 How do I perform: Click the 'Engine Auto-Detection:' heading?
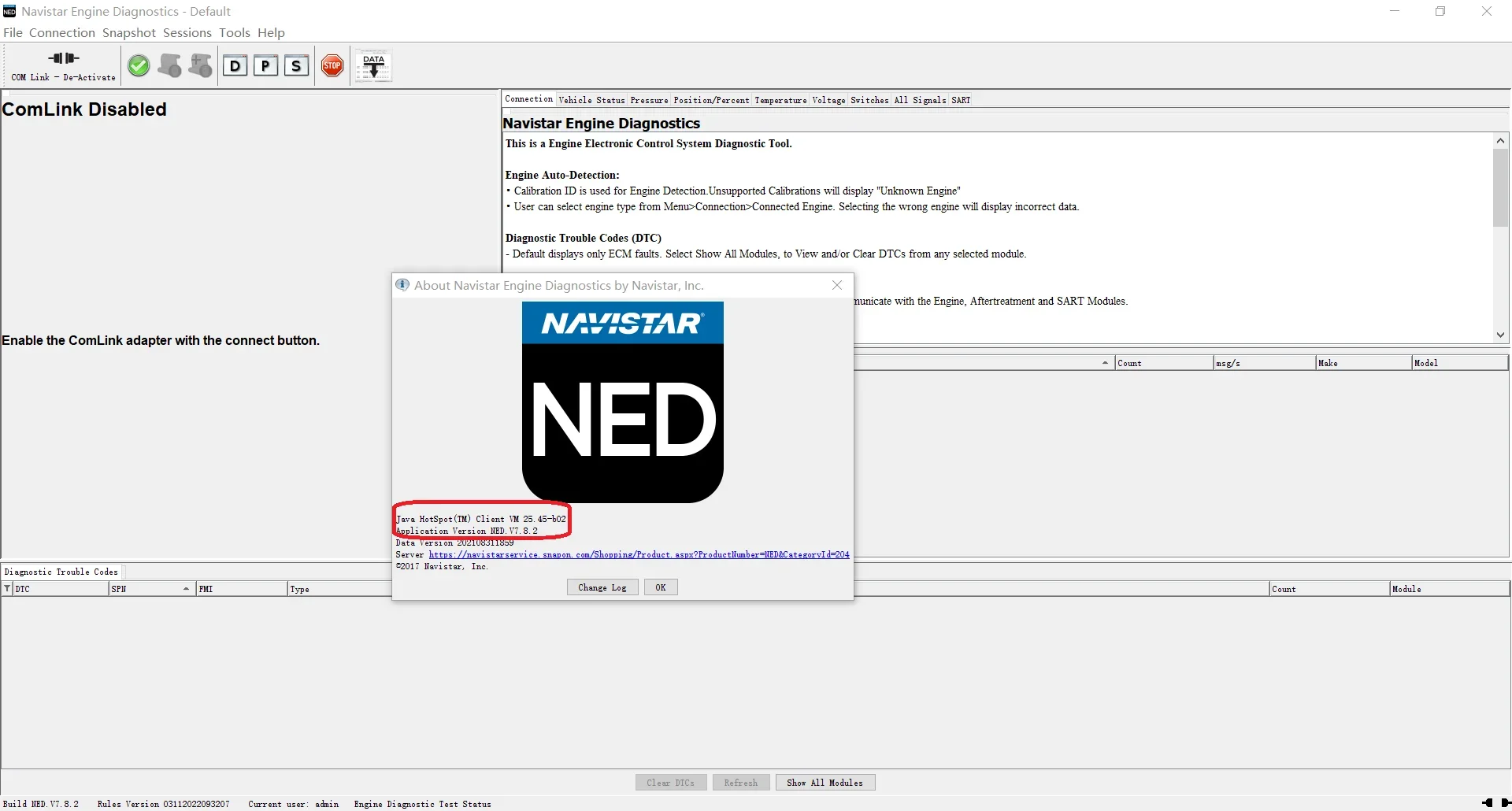pos(562,175)
